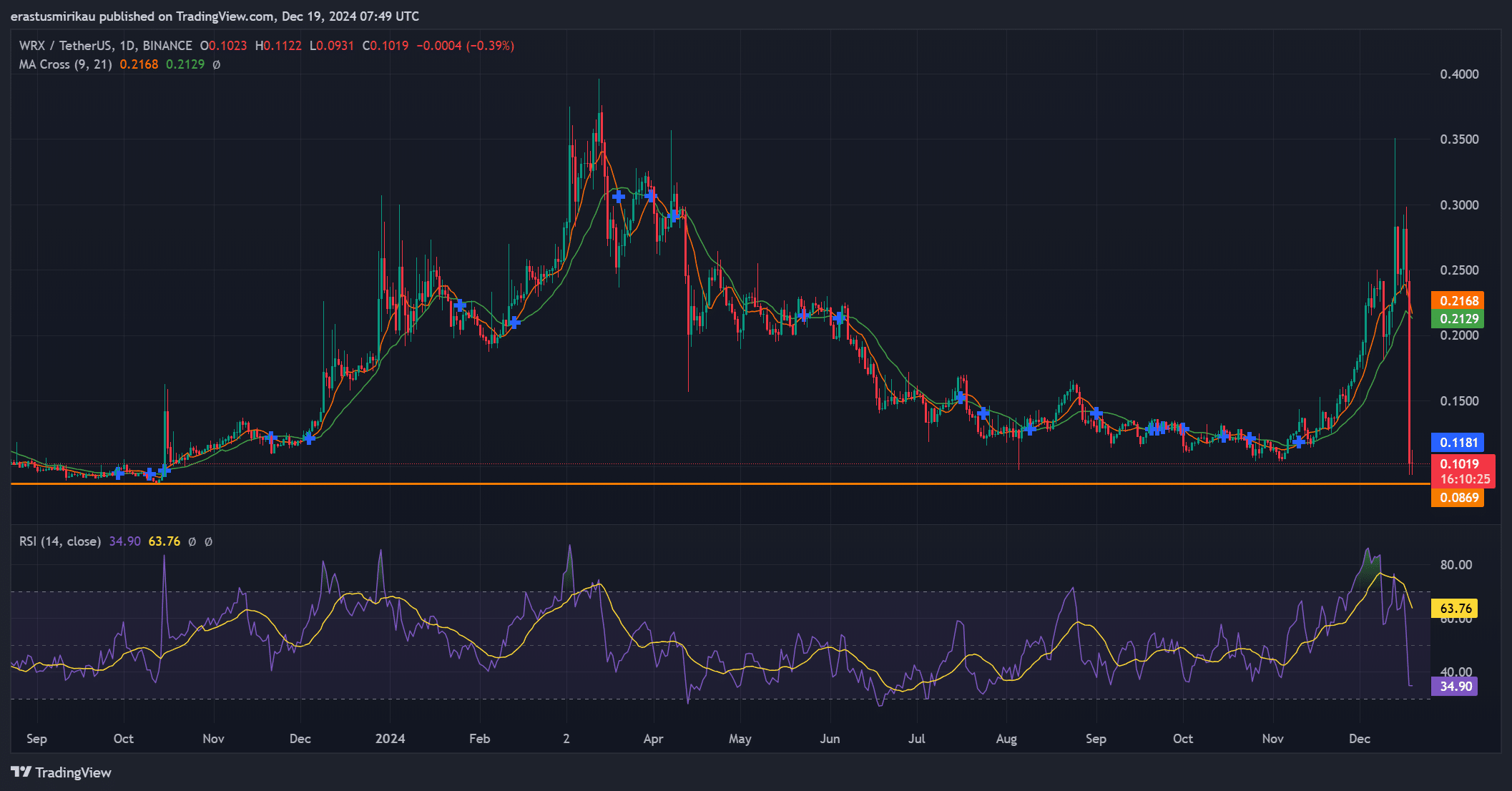Click the last ø symbol in RSI legend
Image resolution: width=1512 pixels, height=791 pixels.
click(x=208, y=541)
